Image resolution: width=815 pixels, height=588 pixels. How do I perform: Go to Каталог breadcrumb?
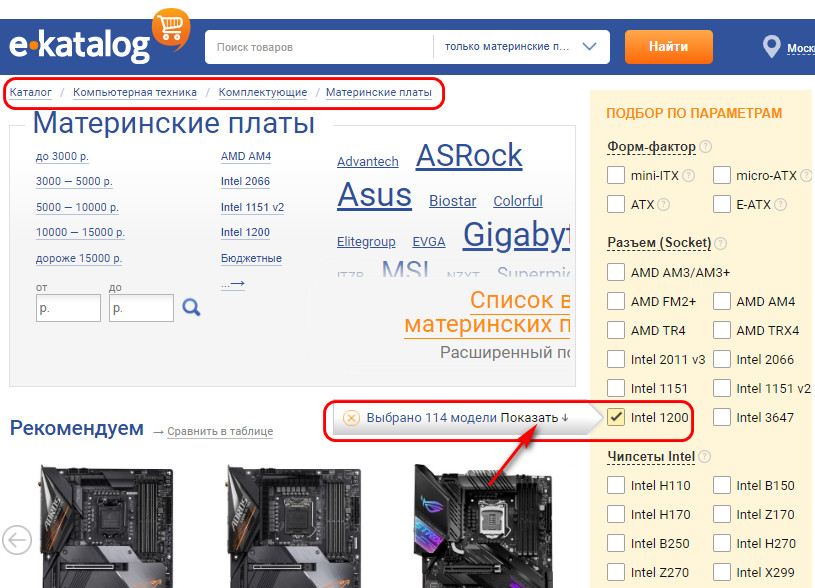click(31, 93)
